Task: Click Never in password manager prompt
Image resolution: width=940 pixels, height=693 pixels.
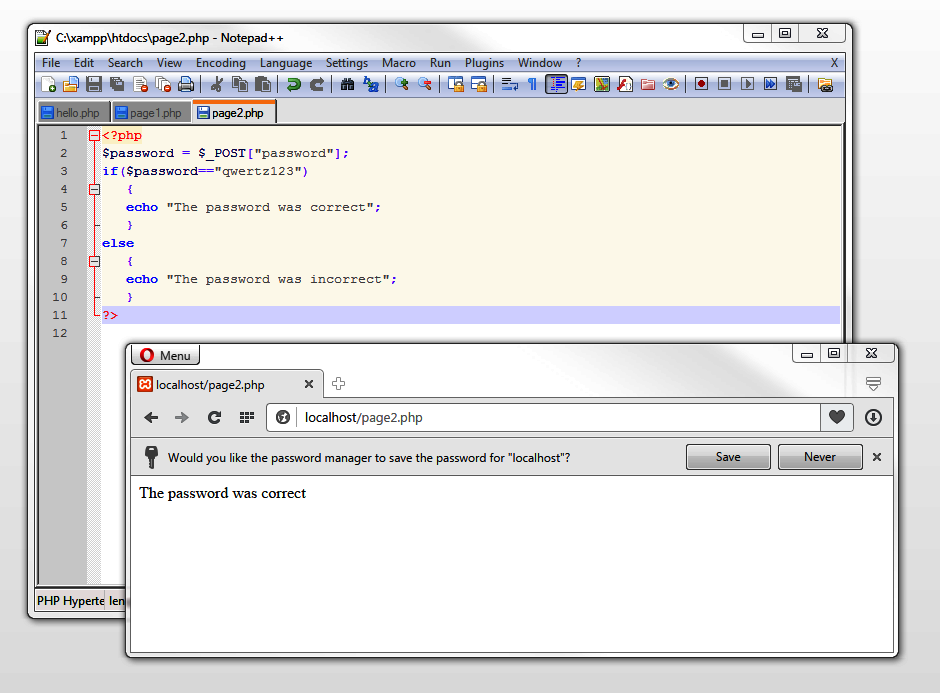Action: [819, 457]
